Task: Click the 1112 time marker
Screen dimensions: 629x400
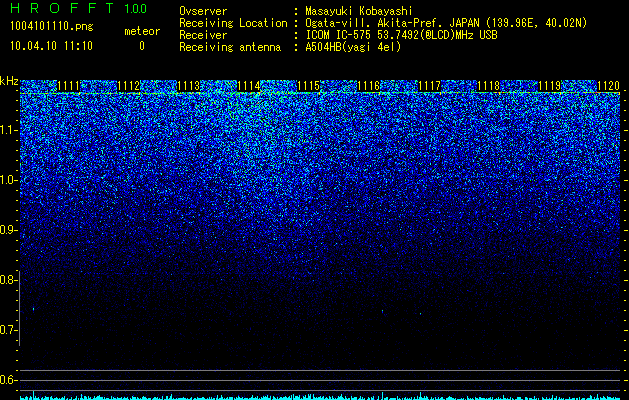Action: coord(129,85)
